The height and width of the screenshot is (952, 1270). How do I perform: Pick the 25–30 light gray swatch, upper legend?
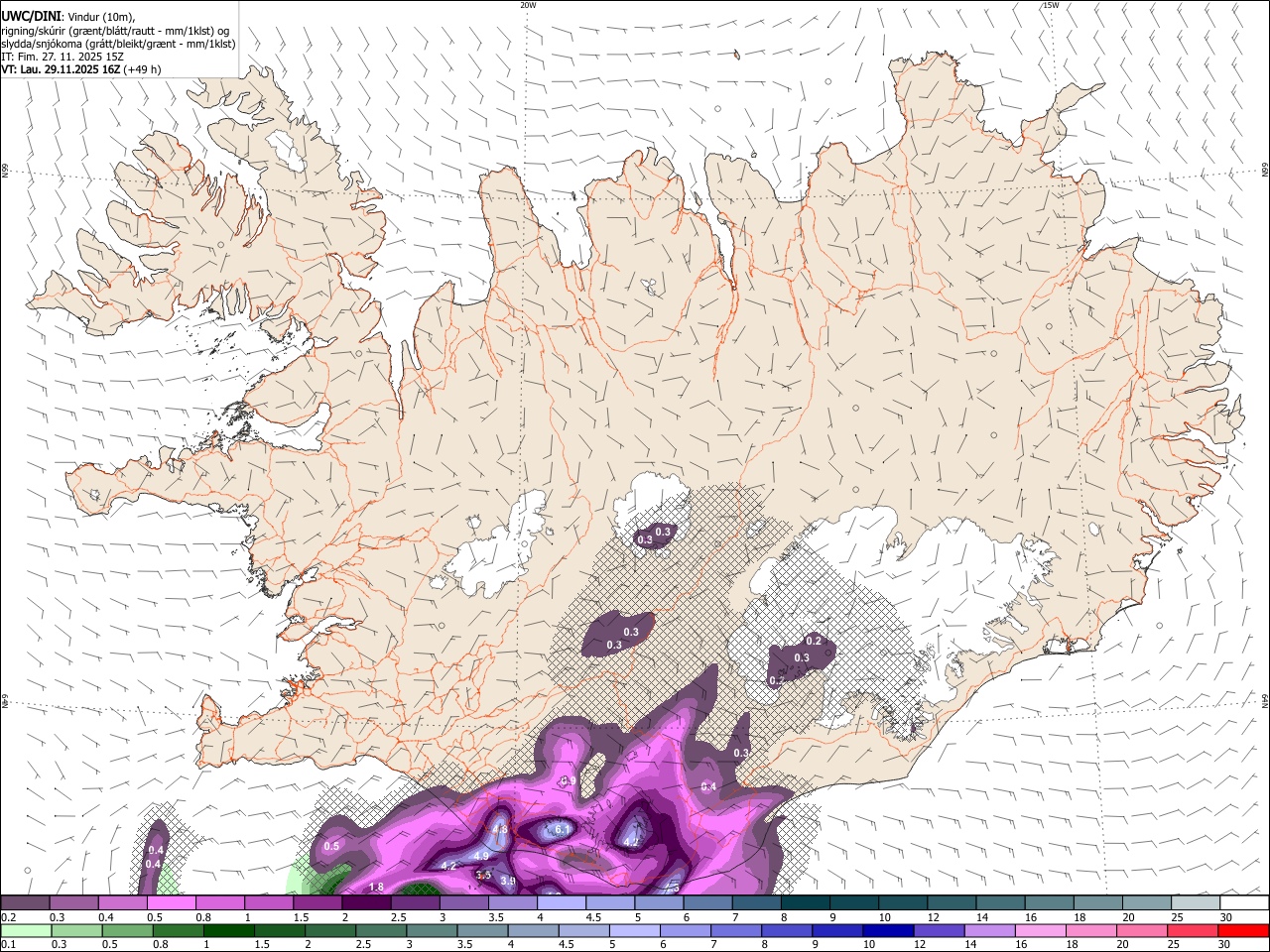click(x=1197, y=902)
